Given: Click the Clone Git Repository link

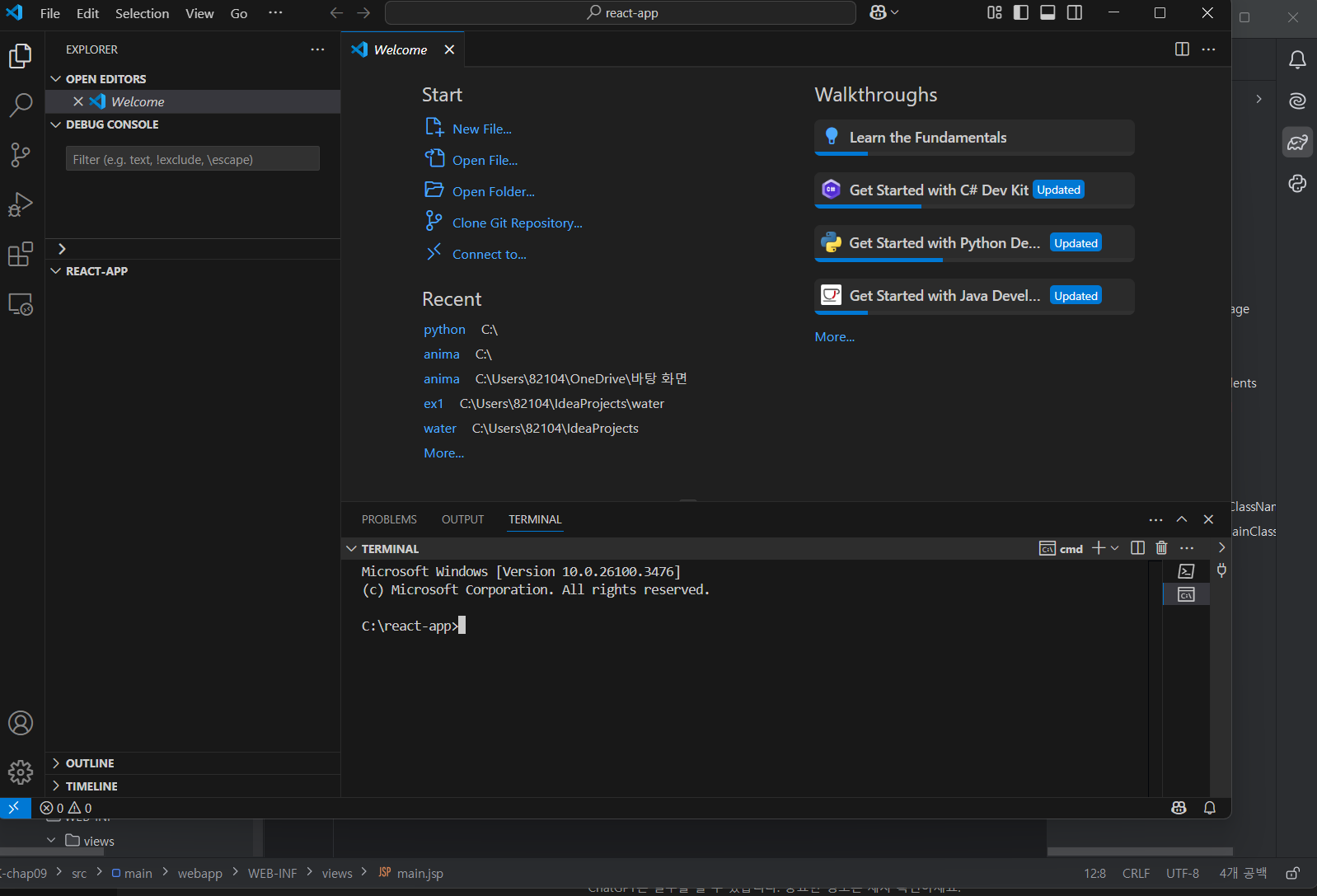Looking at the screenshot, I should [x=517, y=223].
